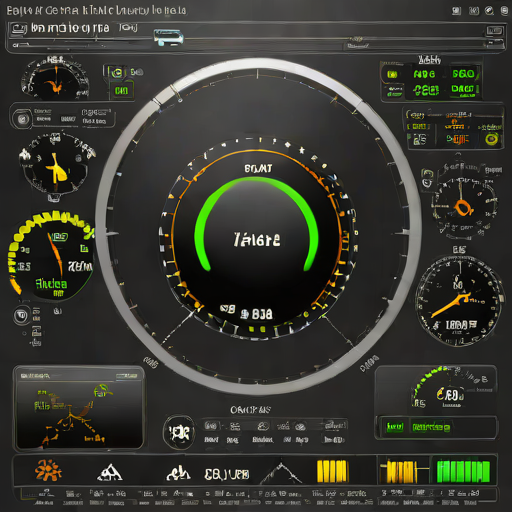Click the white block-letter label in the bottom bar
Image resolution: width=512 pixels, height=512 pixels.
[x=227, y=474]
